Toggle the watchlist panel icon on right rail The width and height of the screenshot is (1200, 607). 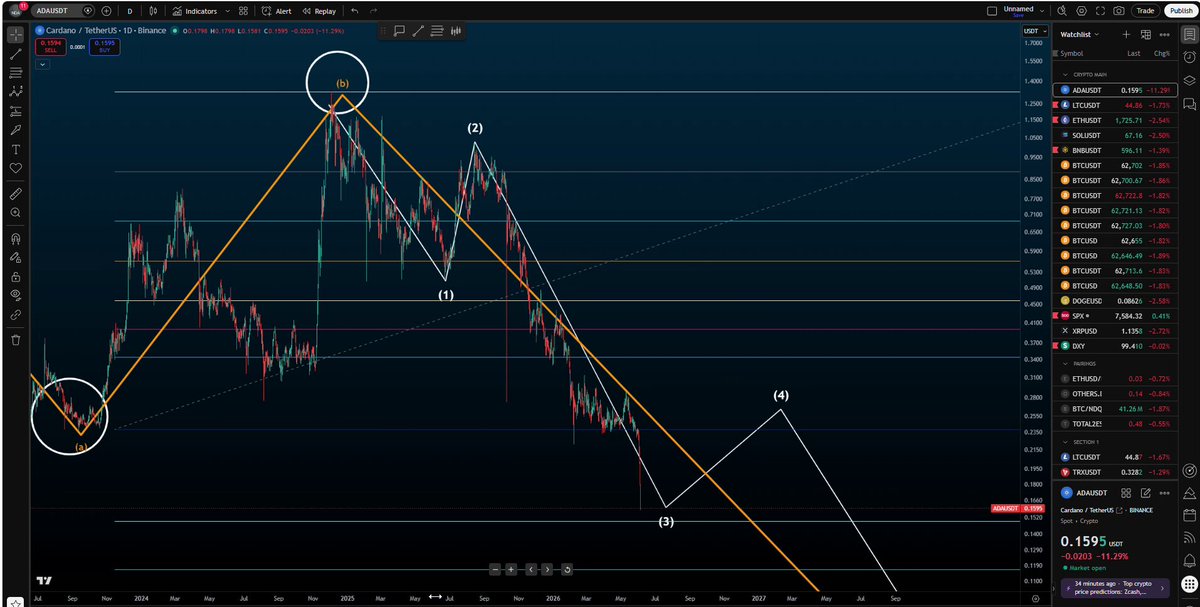(1188, 34)
